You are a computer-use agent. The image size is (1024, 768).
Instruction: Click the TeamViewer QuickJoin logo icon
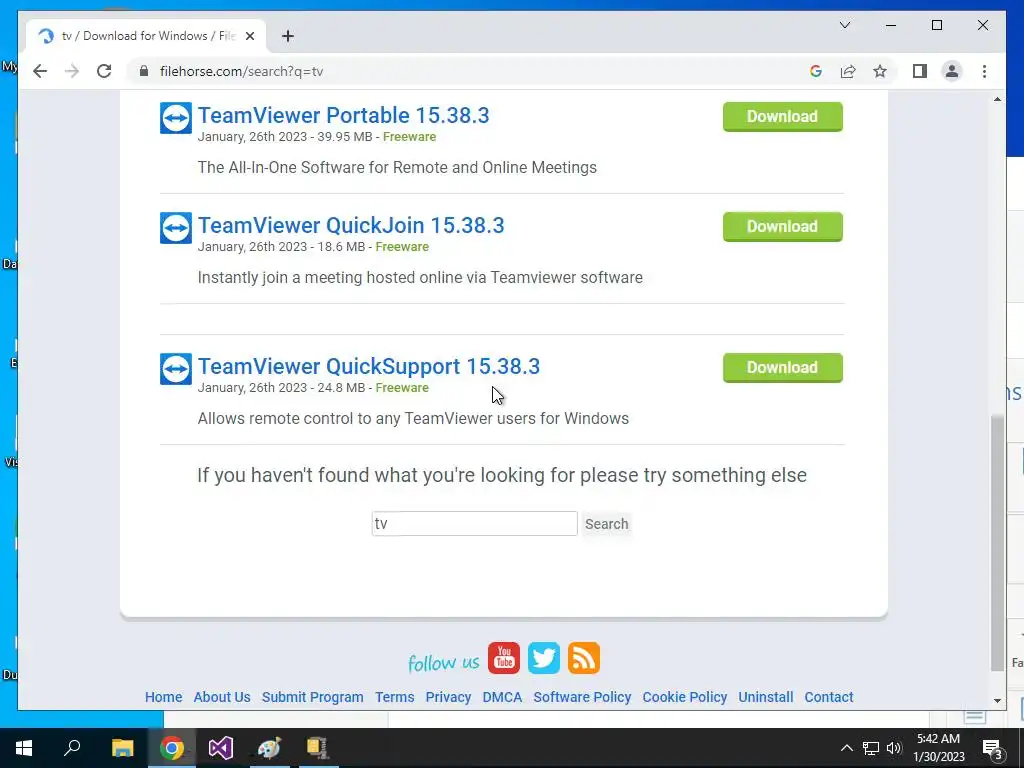[176, 228]
